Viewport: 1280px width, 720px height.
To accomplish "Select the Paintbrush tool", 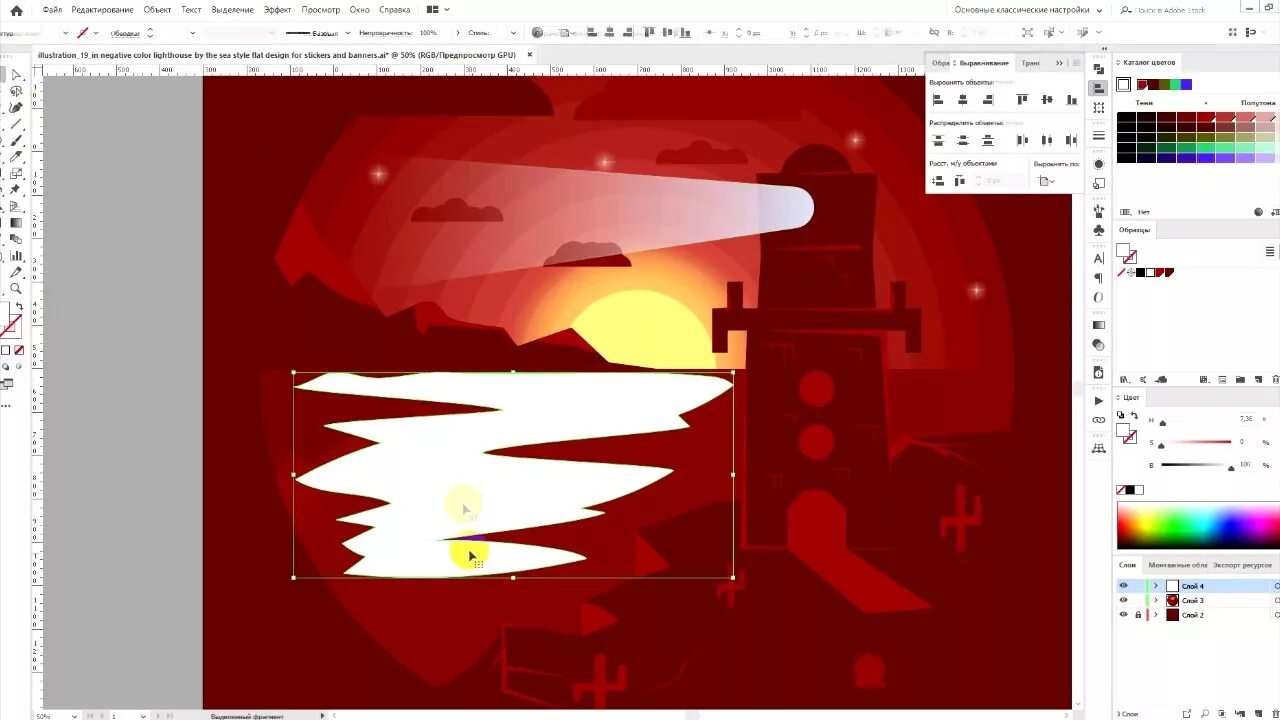I will tap(16, 141).
